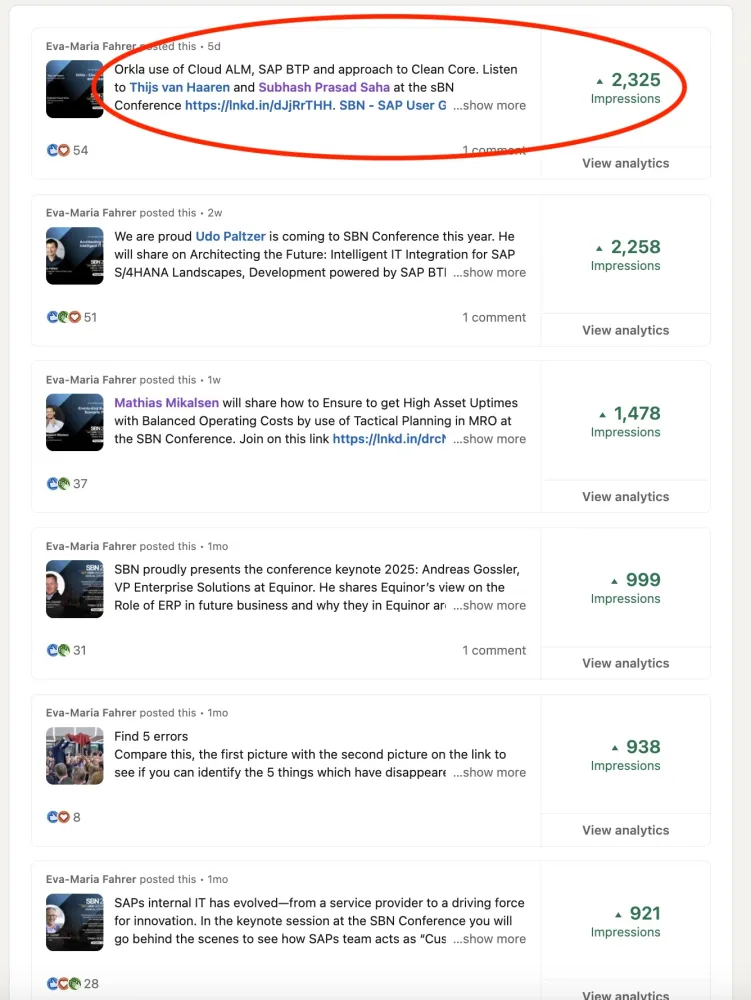The height and width of the screenshot is (1000, 751).
Task: Open reaction icons next to 31
Action: [x=58, y=650]
